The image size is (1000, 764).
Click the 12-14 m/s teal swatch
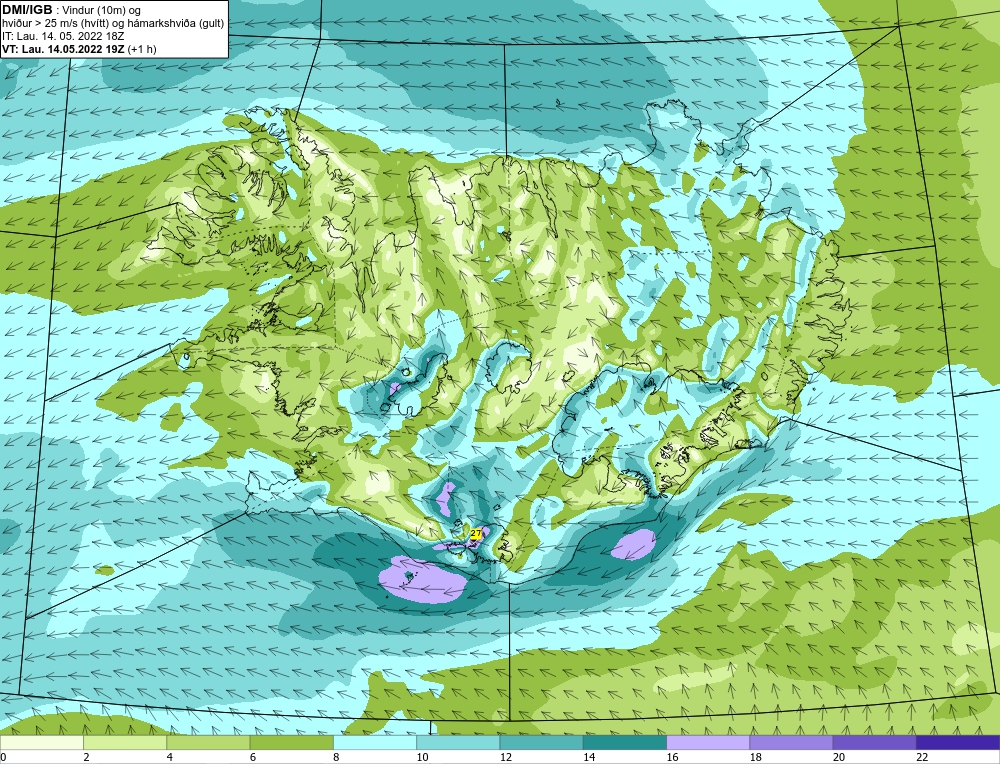click(x=541, y=742)
